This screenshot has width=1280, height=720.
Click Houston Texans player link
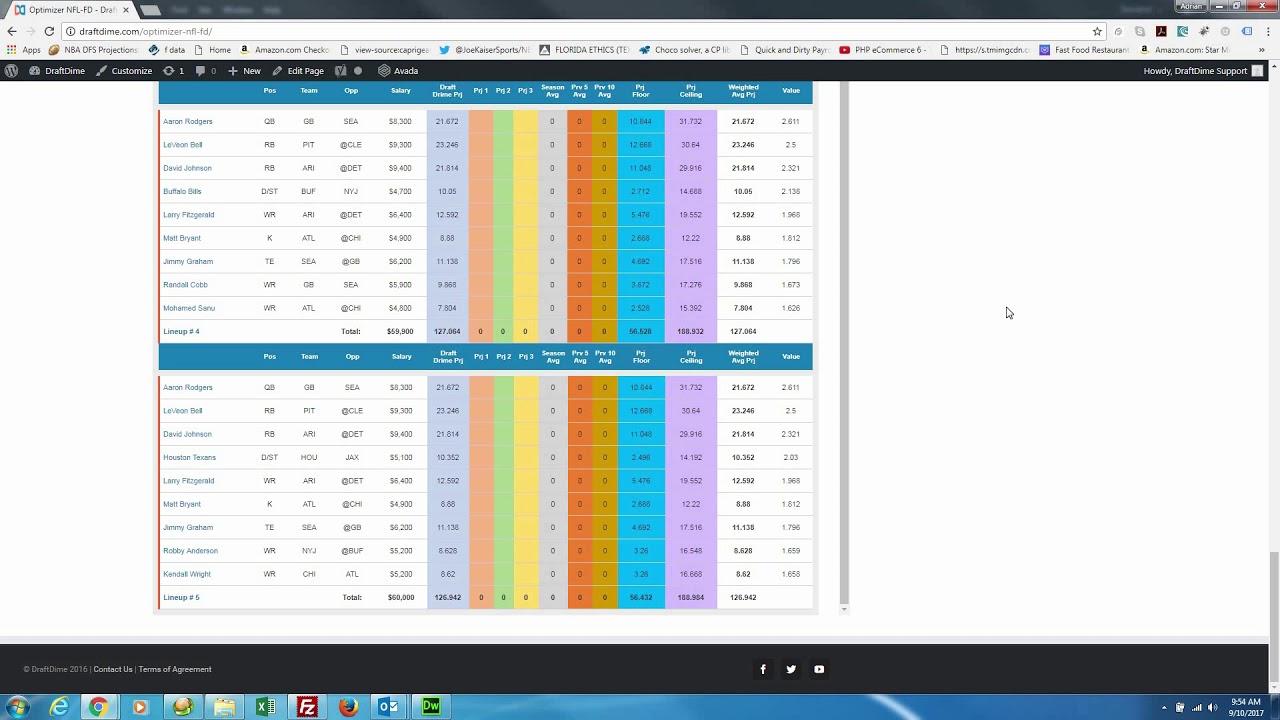(x=189, y=457)
